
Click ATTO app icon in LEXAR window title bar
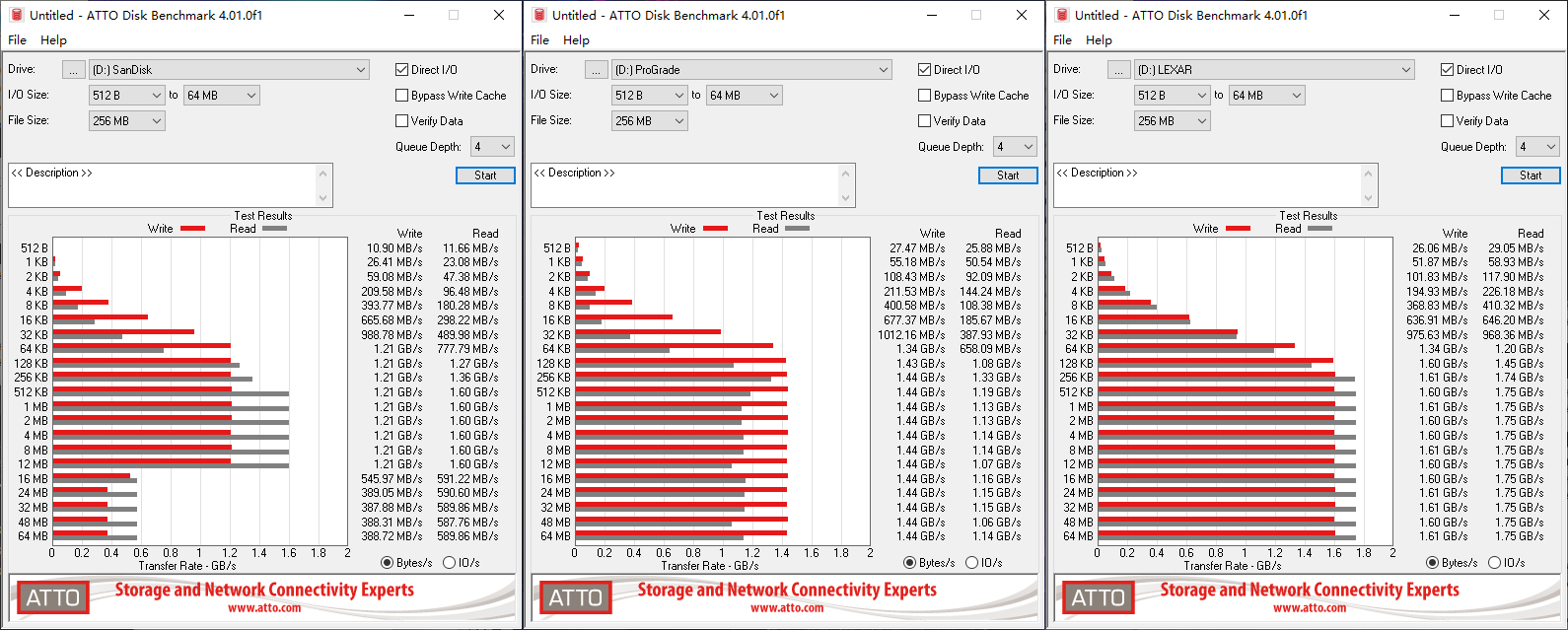[1060, 15]
